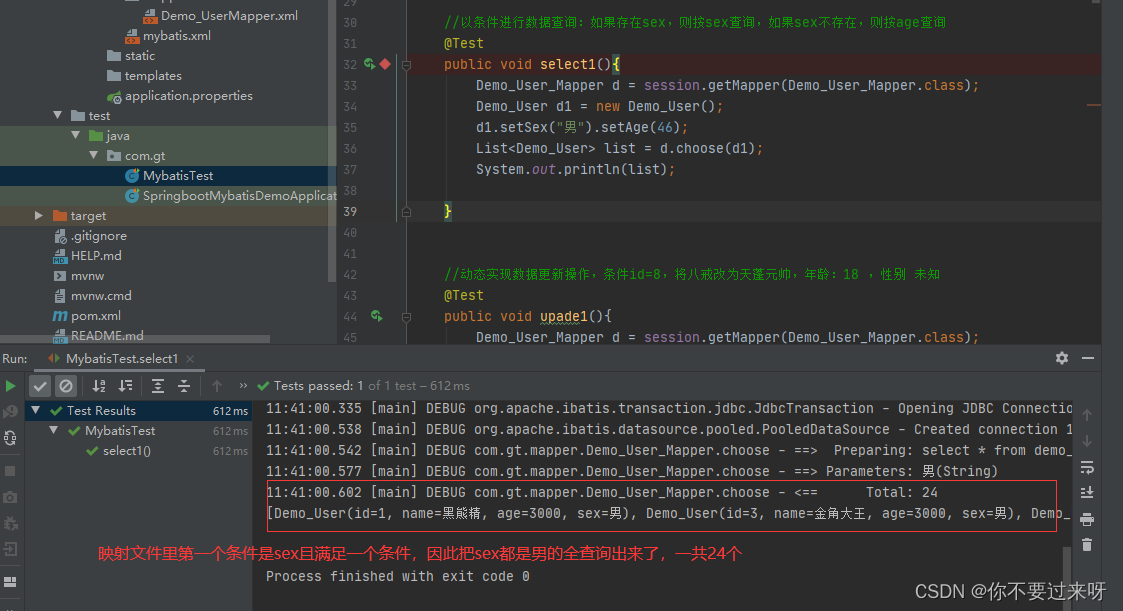Screen dimensions: 1123x611
Task: Click the project tree vertical scrollbar
Action: coord(332,140)
